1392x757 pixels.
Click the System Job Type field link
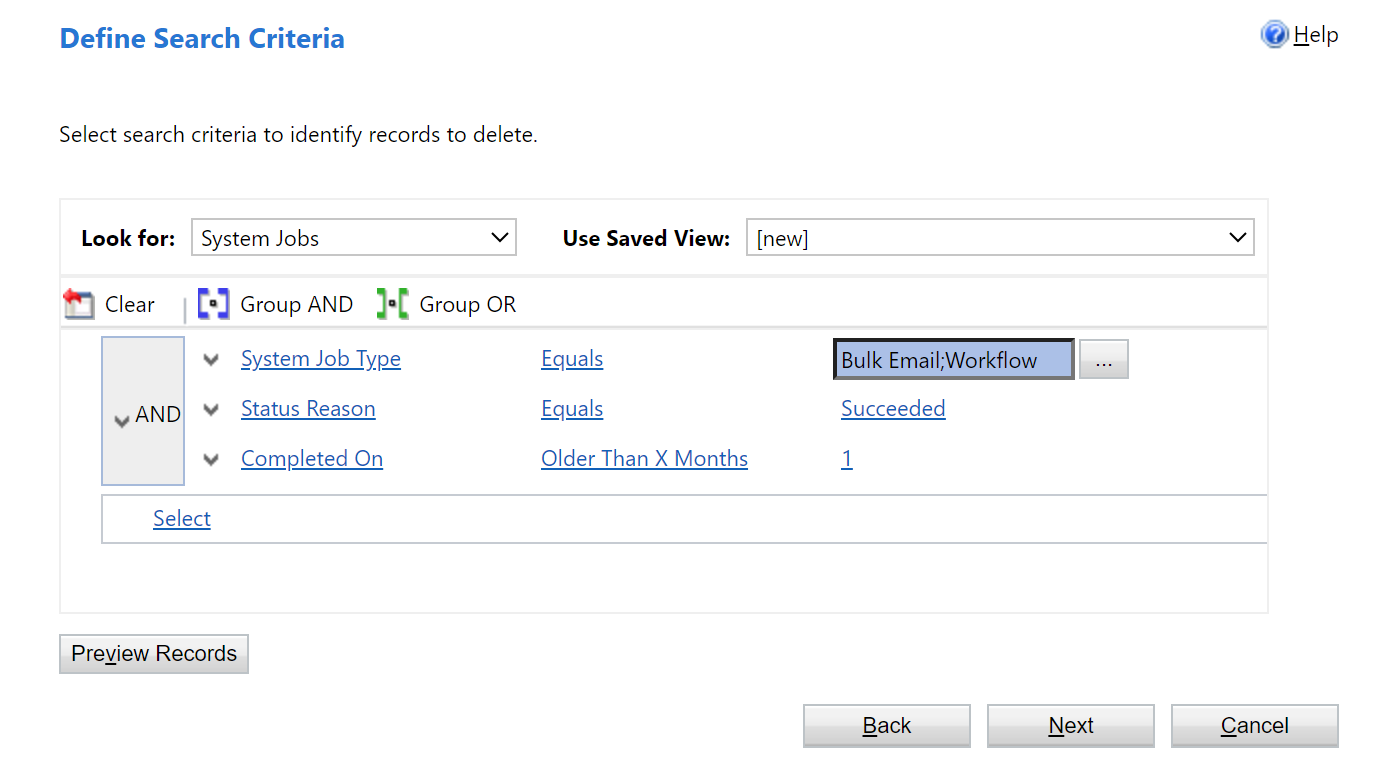tap(320, 359)
